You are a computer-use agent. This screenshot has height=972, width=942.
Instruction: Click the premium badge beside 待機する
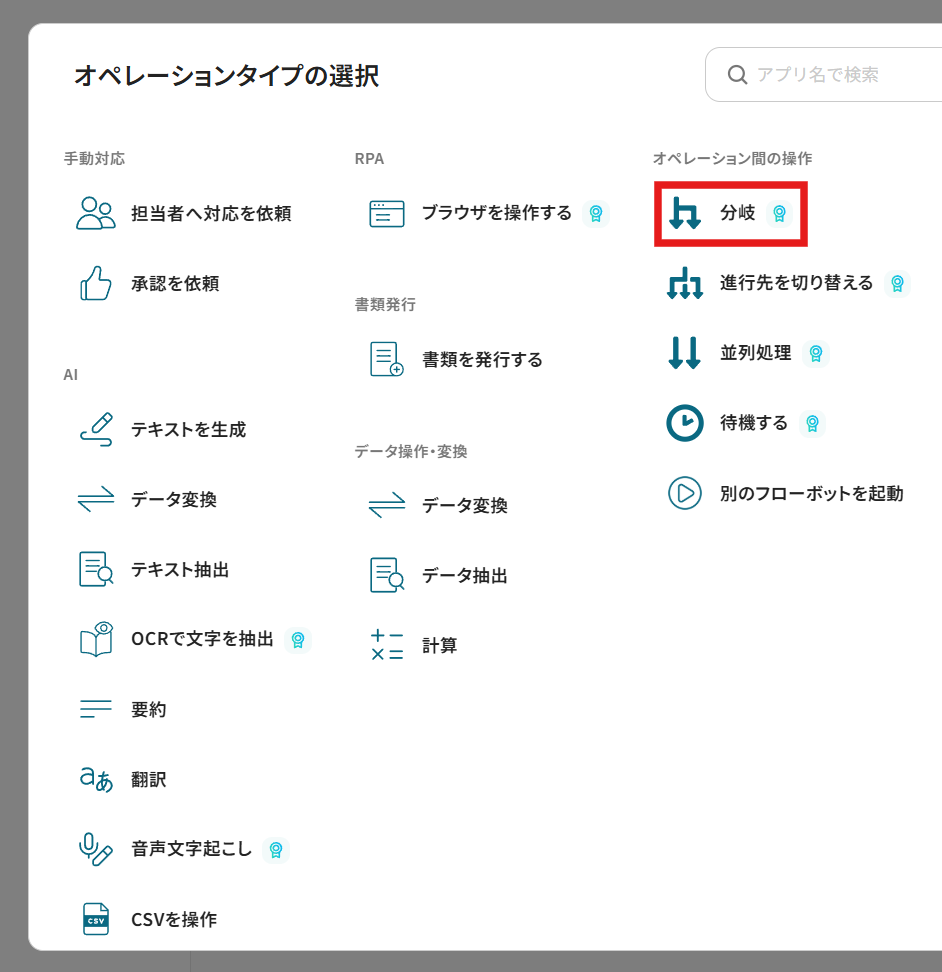(x=812, y=423)
